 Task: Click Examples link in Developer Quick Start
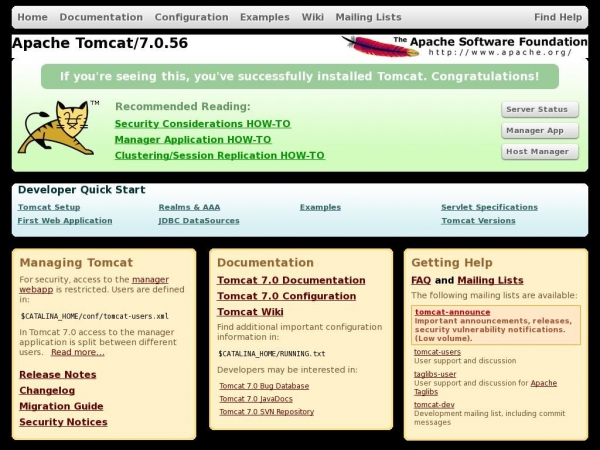click(320, 207)
